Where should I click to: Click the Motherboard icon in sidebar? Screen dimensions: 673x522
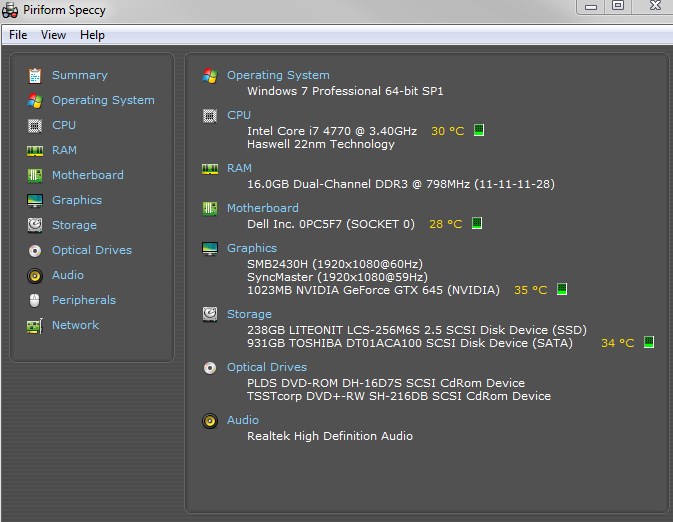(35, 175)
